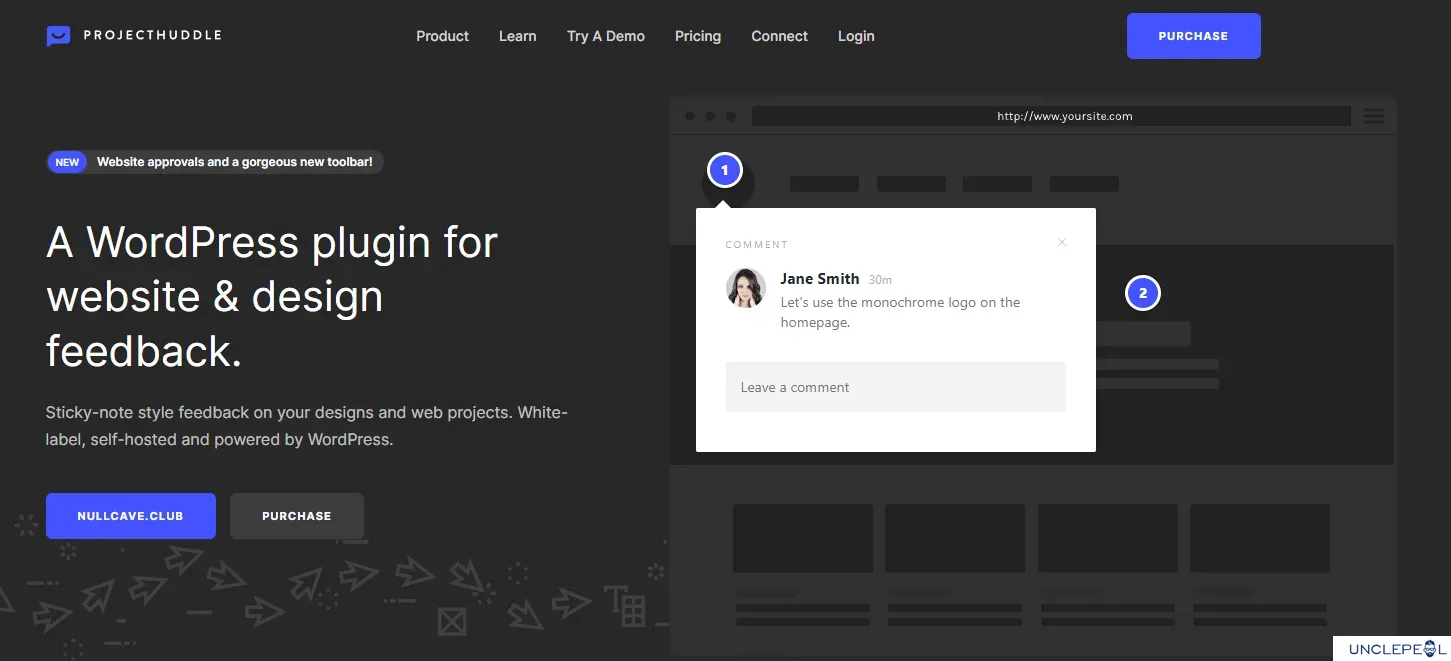Click the mock browser address bar

pos(1051,116)
